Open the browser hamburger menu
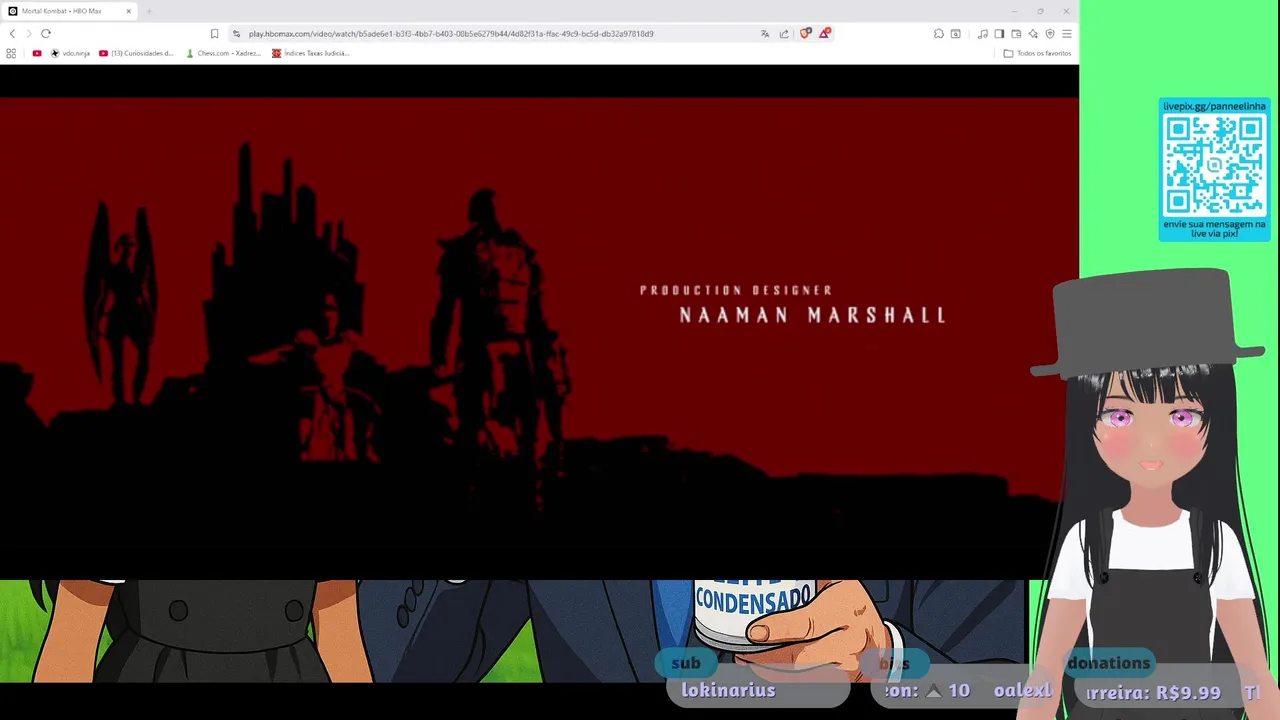1280x720 pixels. click(x=1067, y=33)
